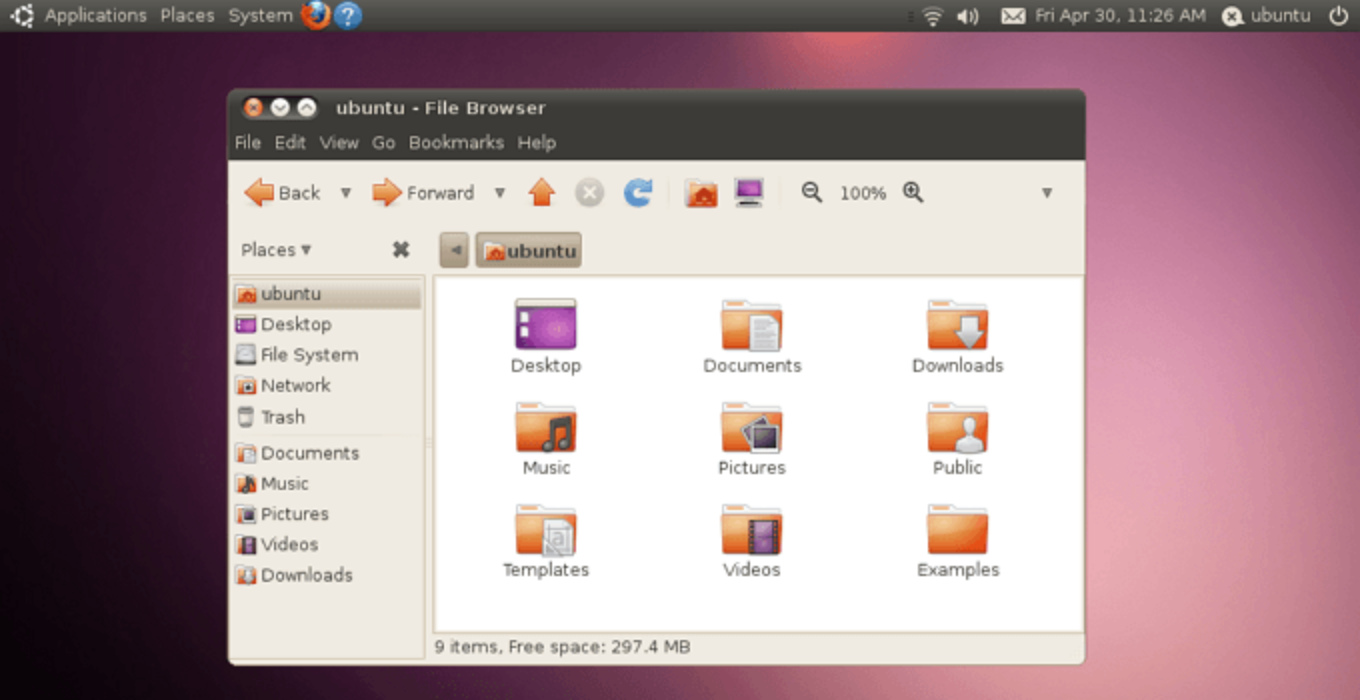Click the date and time clock
Screen dimensions: 1360x700
pos(1120,15)
